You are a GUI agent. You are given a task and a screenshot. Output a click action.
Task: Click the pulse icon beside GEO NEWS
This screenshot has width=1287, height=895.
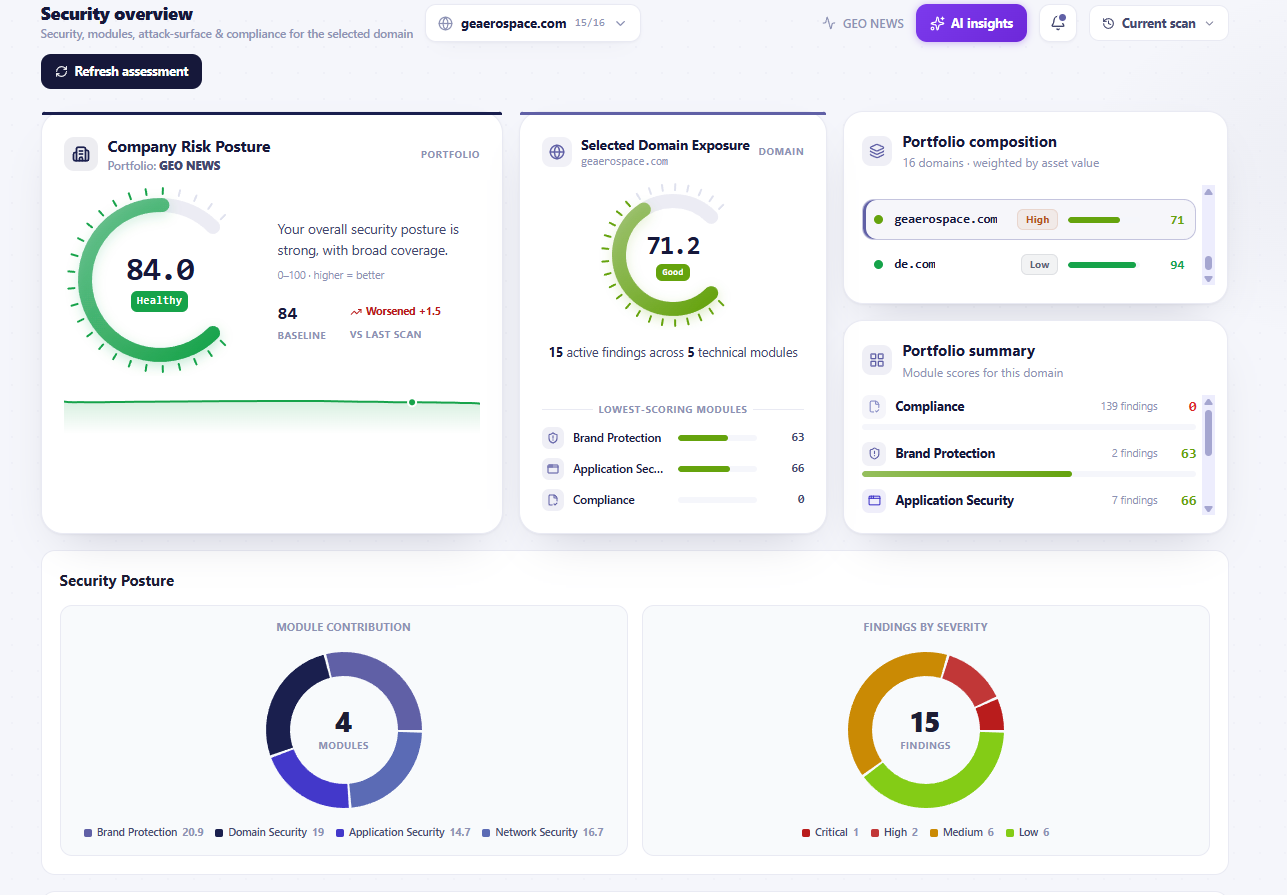[828, 23]
